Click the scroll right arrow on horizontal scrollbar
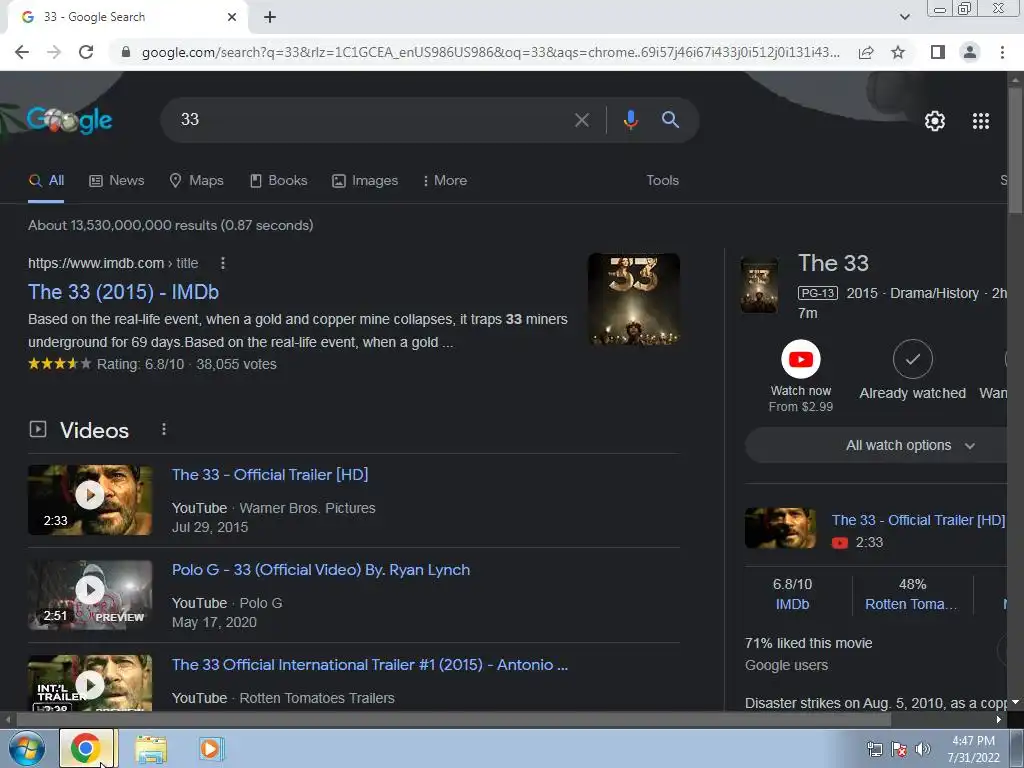Image resolution: width=1024 pixels, height=768 pixels. (999, 720)
